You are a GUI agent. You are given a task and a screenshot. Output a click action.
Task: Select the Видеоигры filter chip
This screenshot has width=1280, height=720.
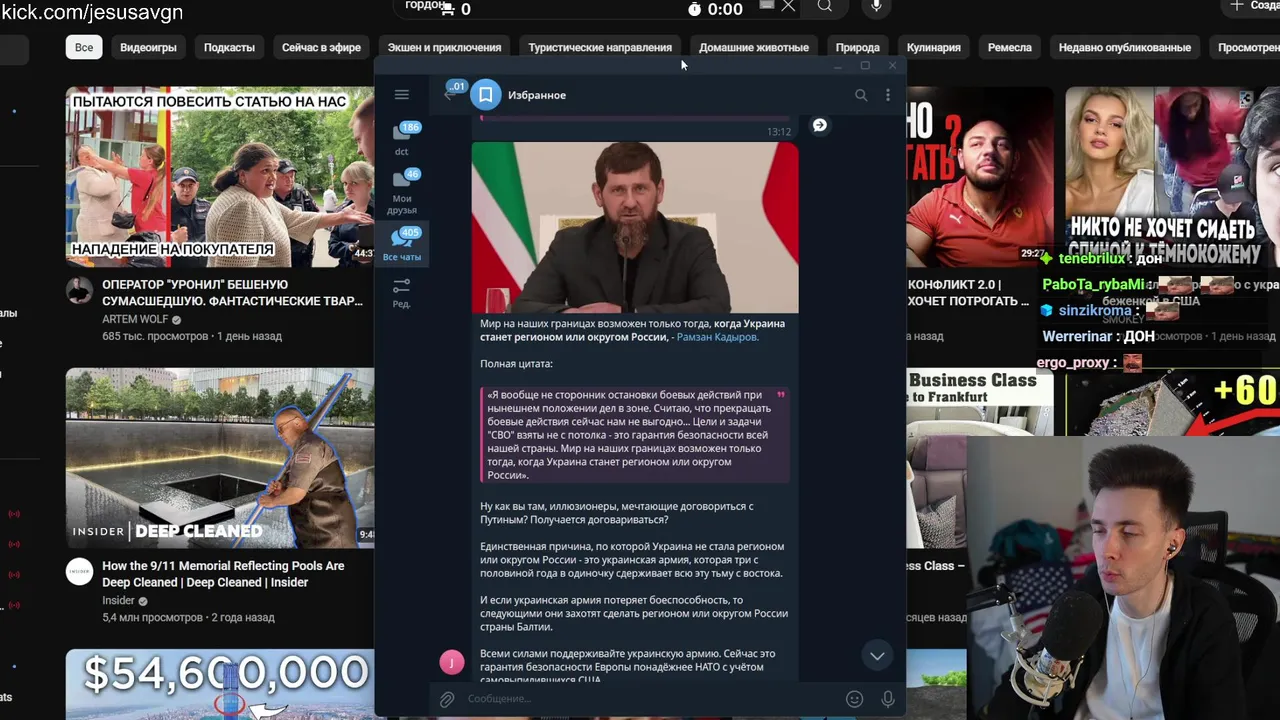[148, 47]
